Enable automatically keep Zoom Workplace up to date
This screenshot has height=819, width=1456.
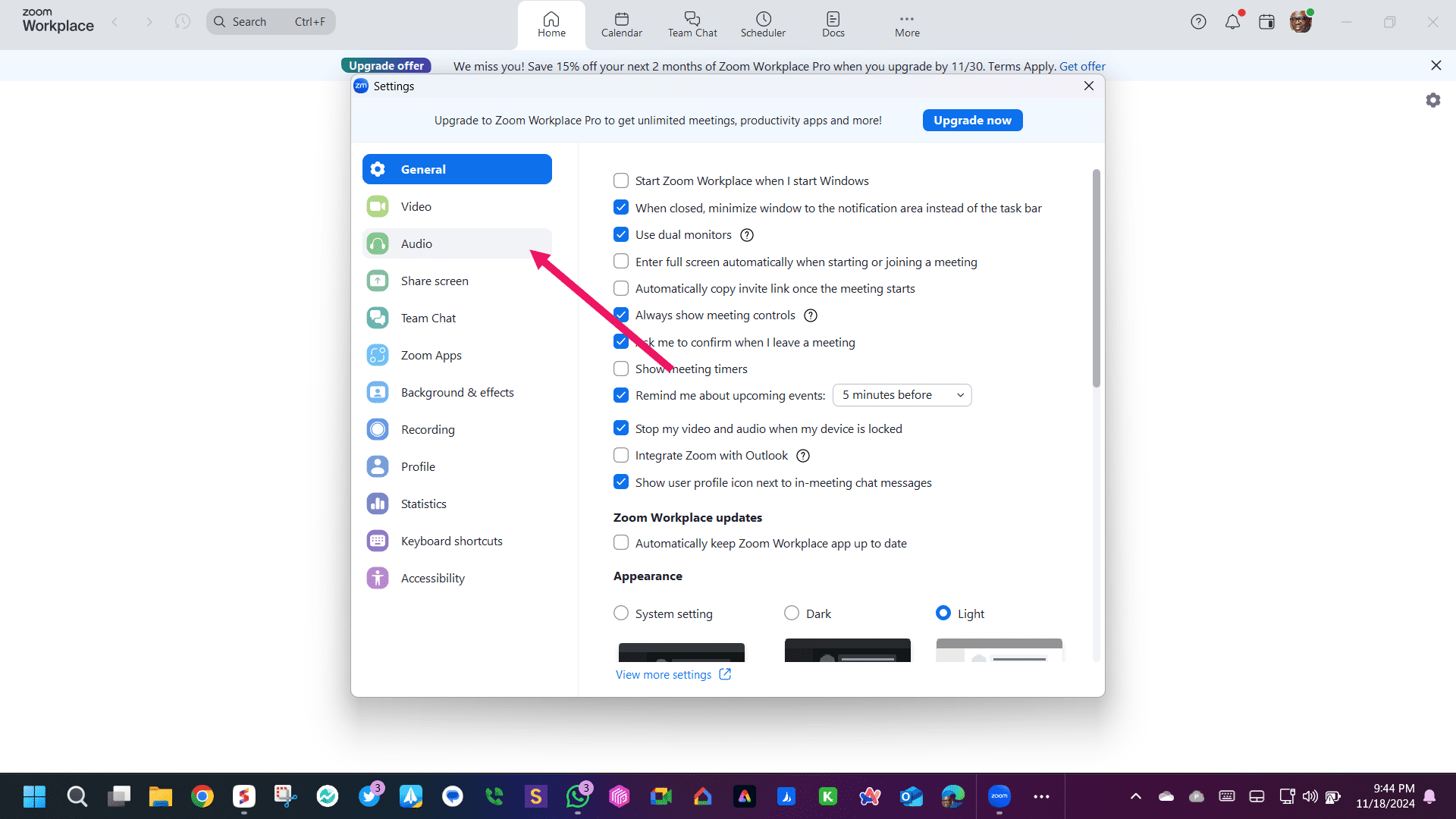[621, 543]
